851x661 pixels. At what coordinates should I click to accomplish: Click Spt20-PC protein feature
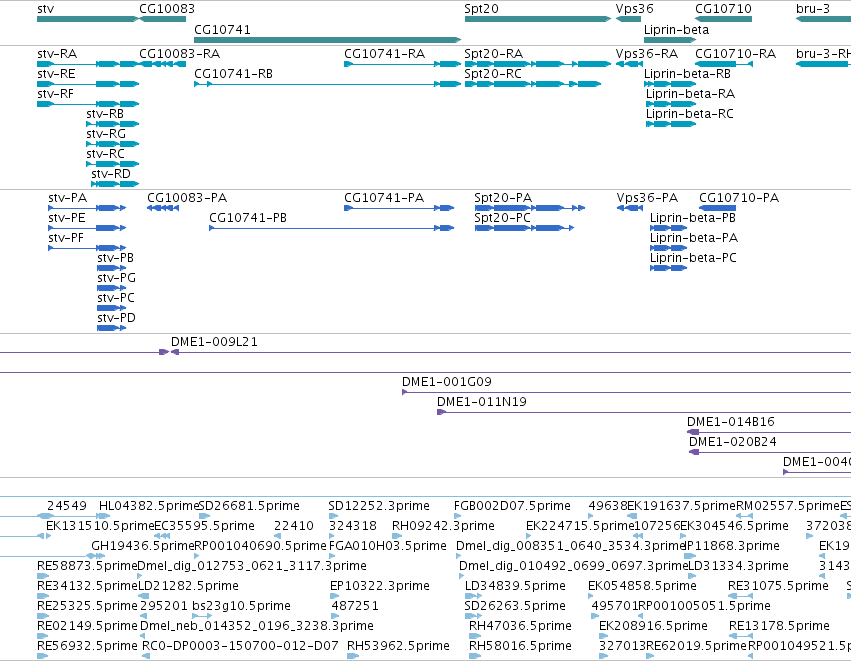tap(524, 228)
